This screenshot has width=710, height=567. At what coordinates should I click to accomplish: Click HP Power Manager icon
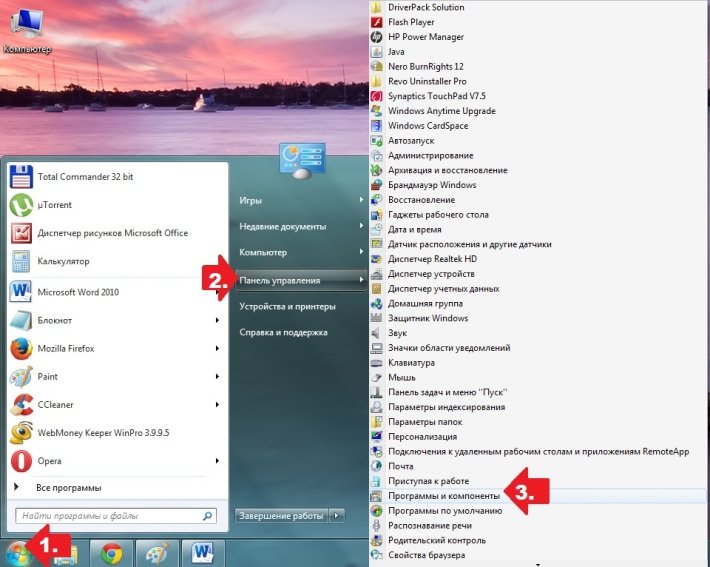tap(376, 37)
